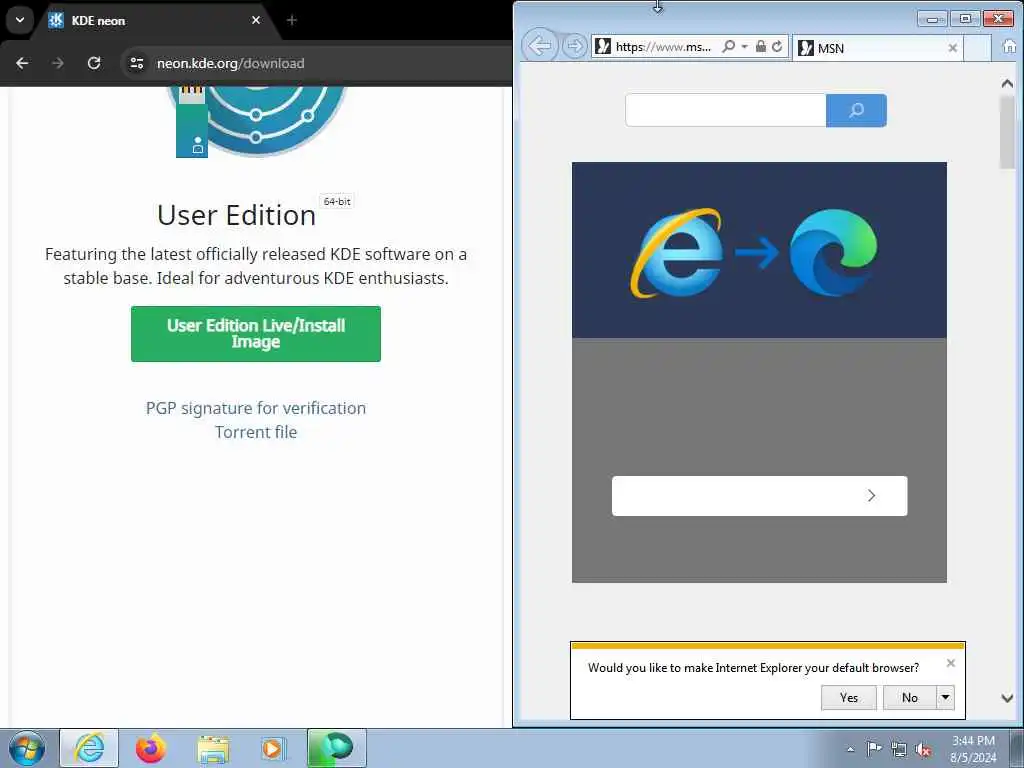Launch Firefox from the taskbar
Image resolution: width=1024 pixels, height=768 pixels.
(151, 748)
